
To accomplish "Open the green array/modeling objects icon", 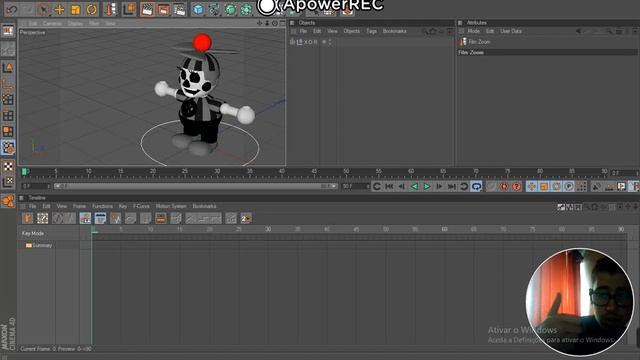I will [246, 9].
